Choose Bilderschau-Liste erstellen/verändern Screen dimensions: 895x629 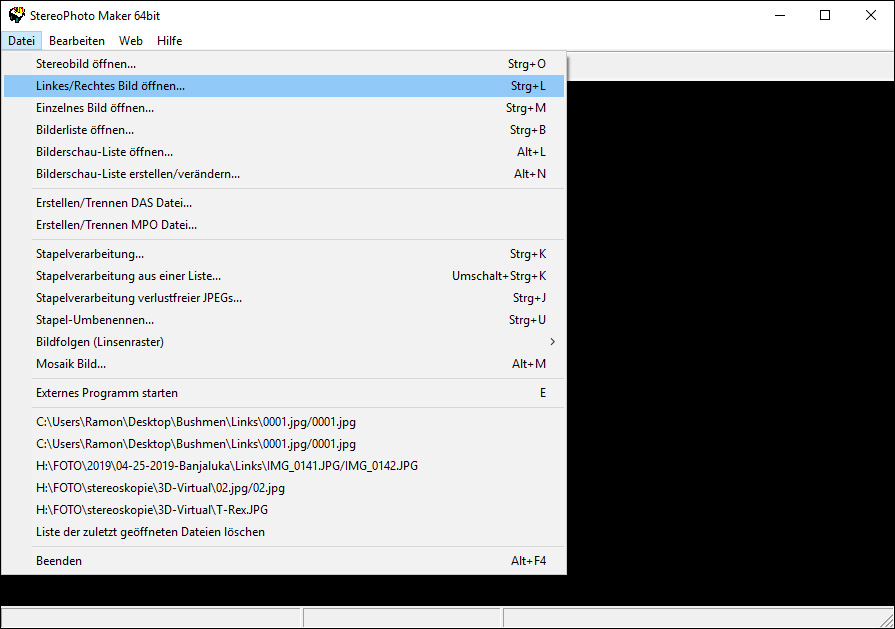[284, 174]
